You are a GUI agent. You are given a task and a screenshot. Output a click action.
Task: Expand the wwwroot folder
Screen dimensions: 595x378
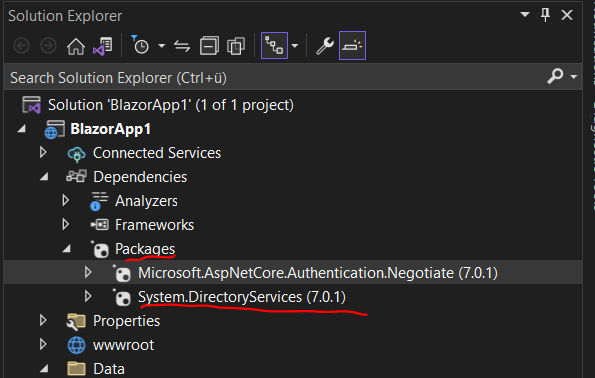pyautogui.click(x=43, y=344)
